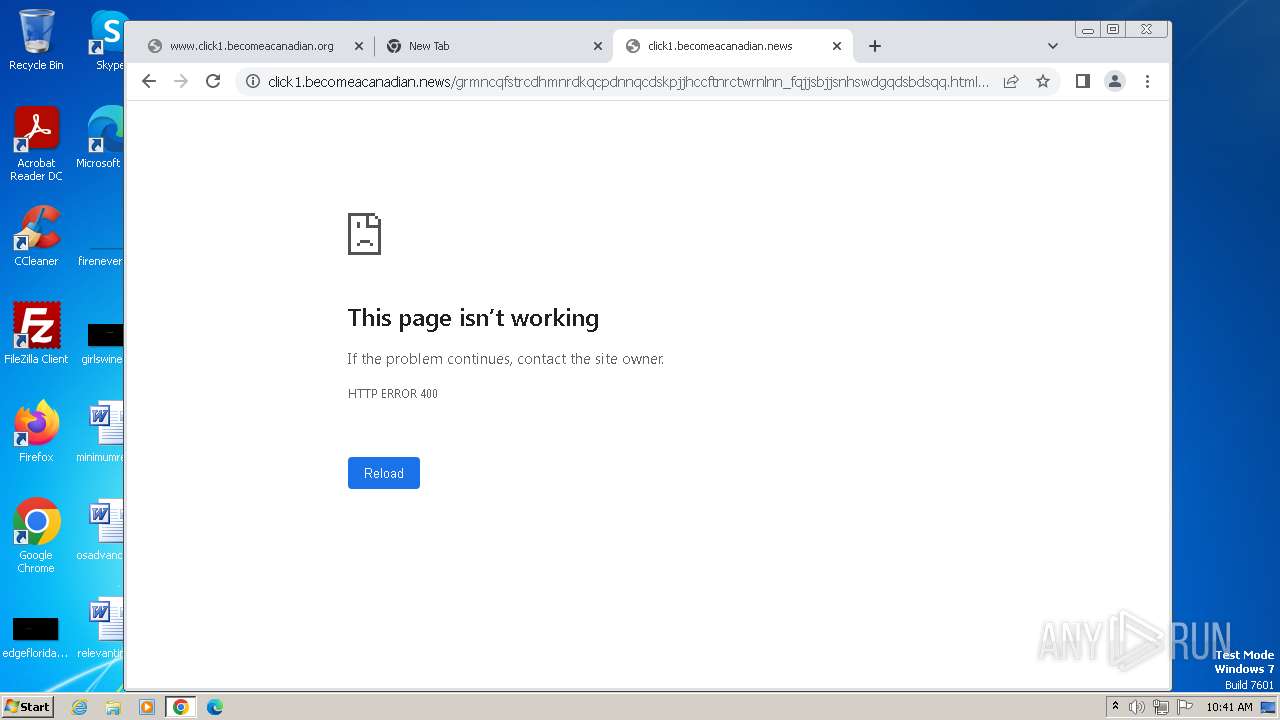This screenshot has height=720, width=1280.
Task: Close the click1.becomeacanadian.news tab
Action: (x=837, y=46)
